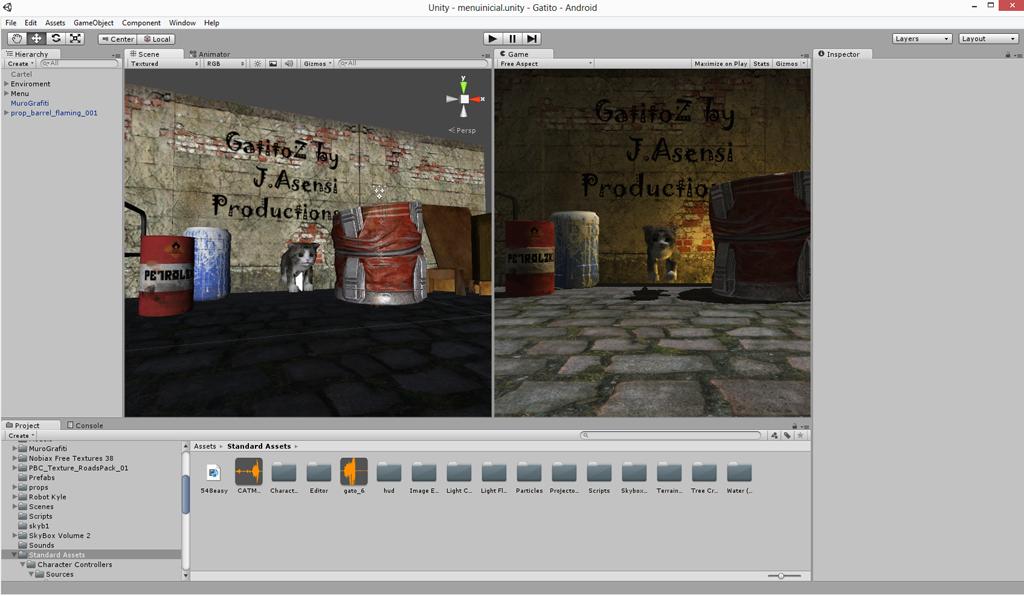Select the Move tool
Viewport: 1024px width, 596px height.
click(37, 39)
